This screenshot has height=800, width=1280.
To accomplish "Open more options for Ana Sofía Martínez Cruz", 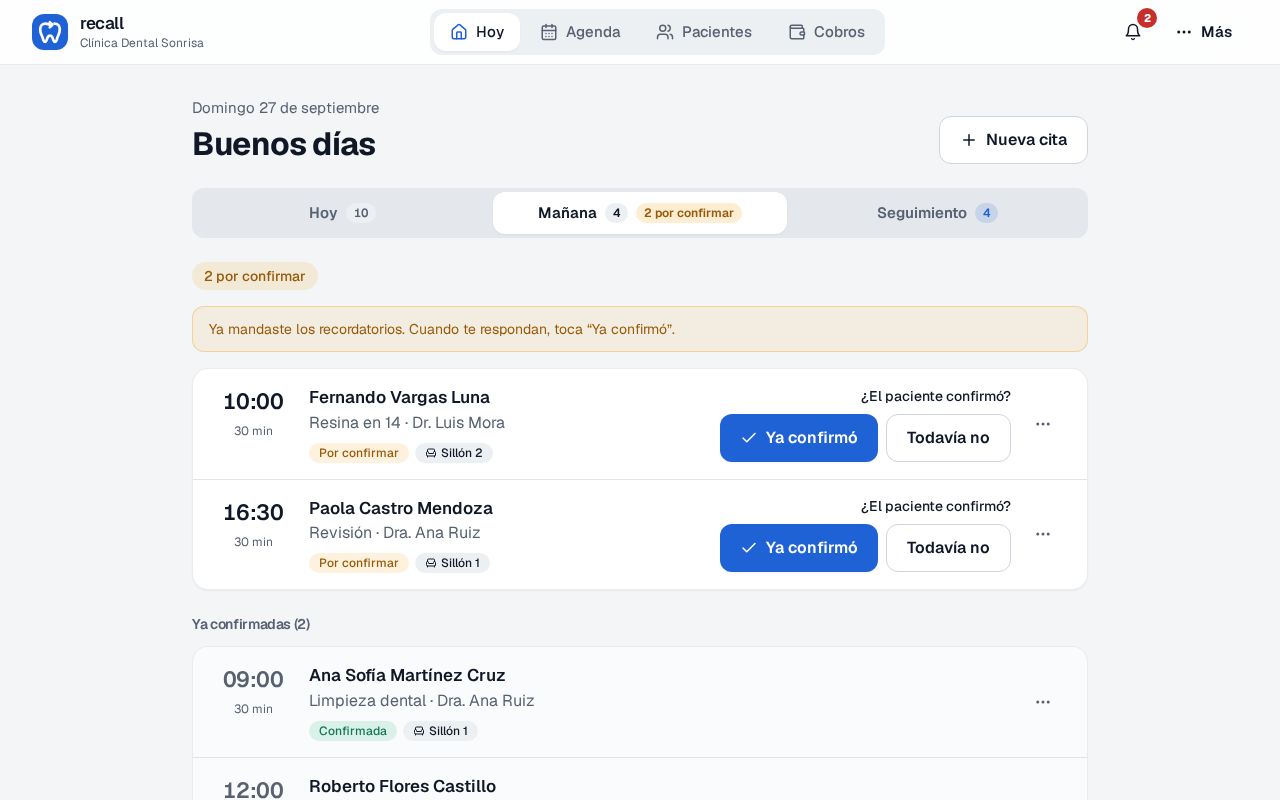I will tap(1043, 702).
